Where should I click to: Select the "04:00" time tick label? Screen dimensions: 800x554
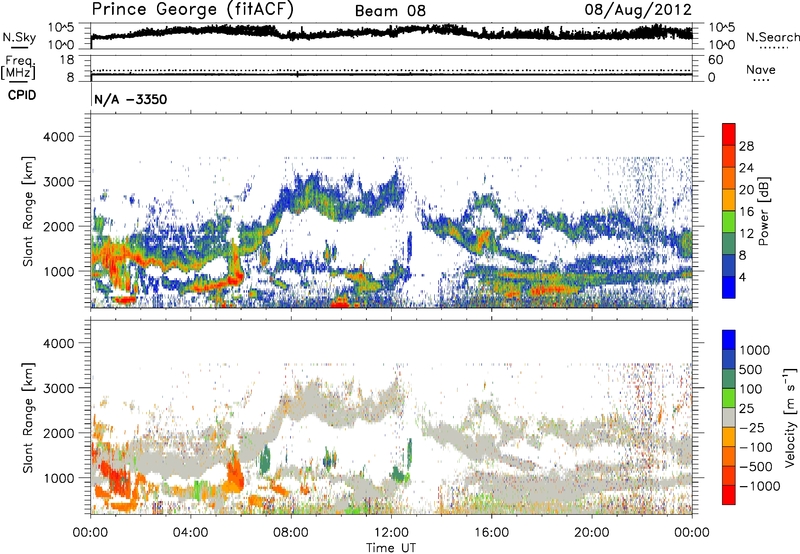(x=190, y=533)
